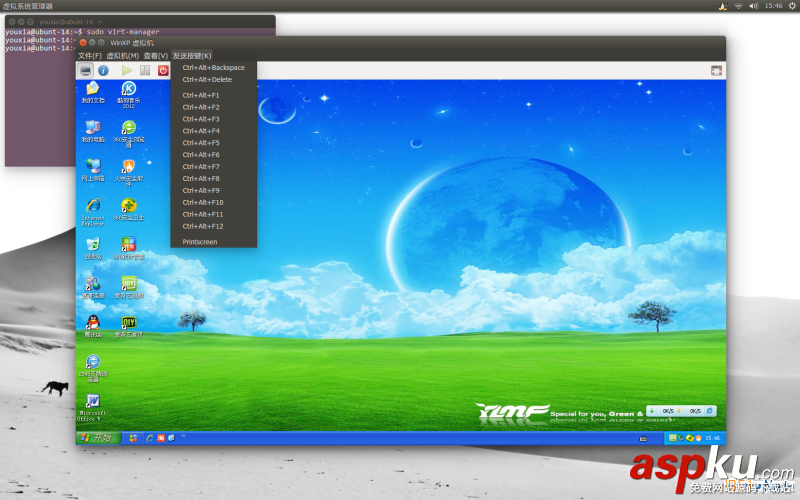Screen dimensions: 800x500
Task: Open the 虚拟机(M) menu
Action: click(122, 56)
